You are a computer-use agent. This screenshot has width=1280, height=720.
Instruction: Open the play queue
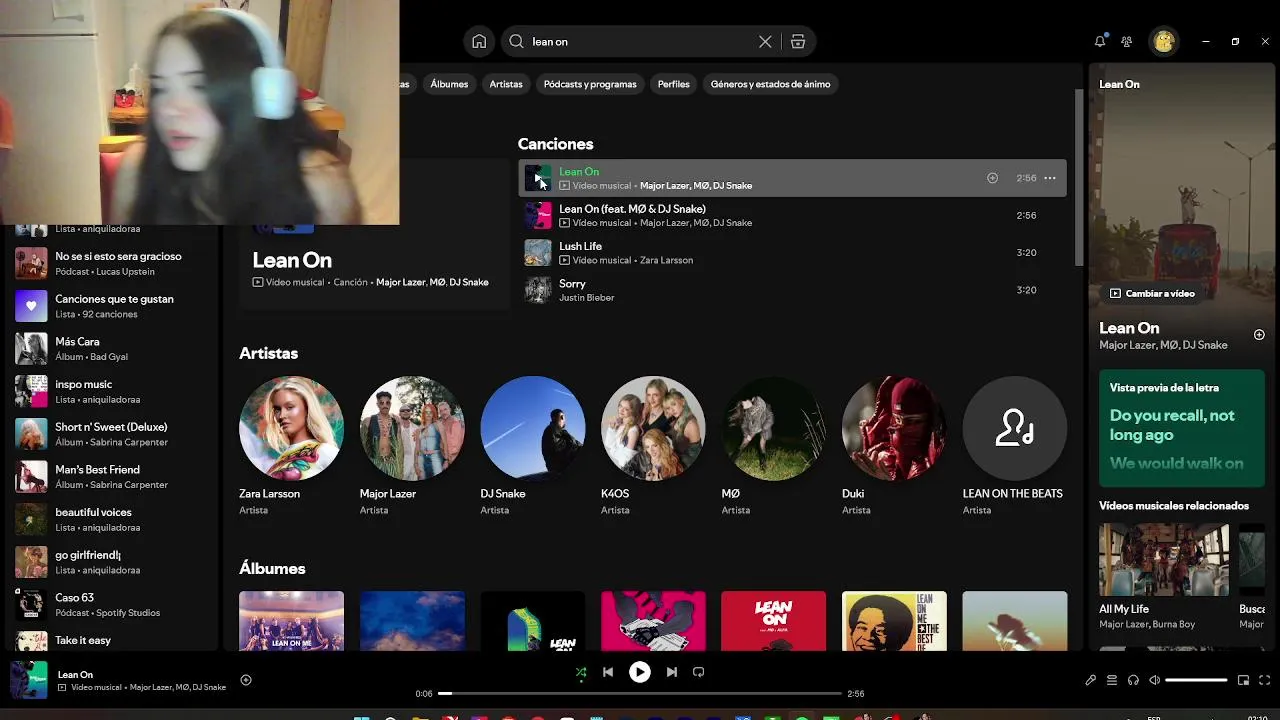tap(1112, 680)
